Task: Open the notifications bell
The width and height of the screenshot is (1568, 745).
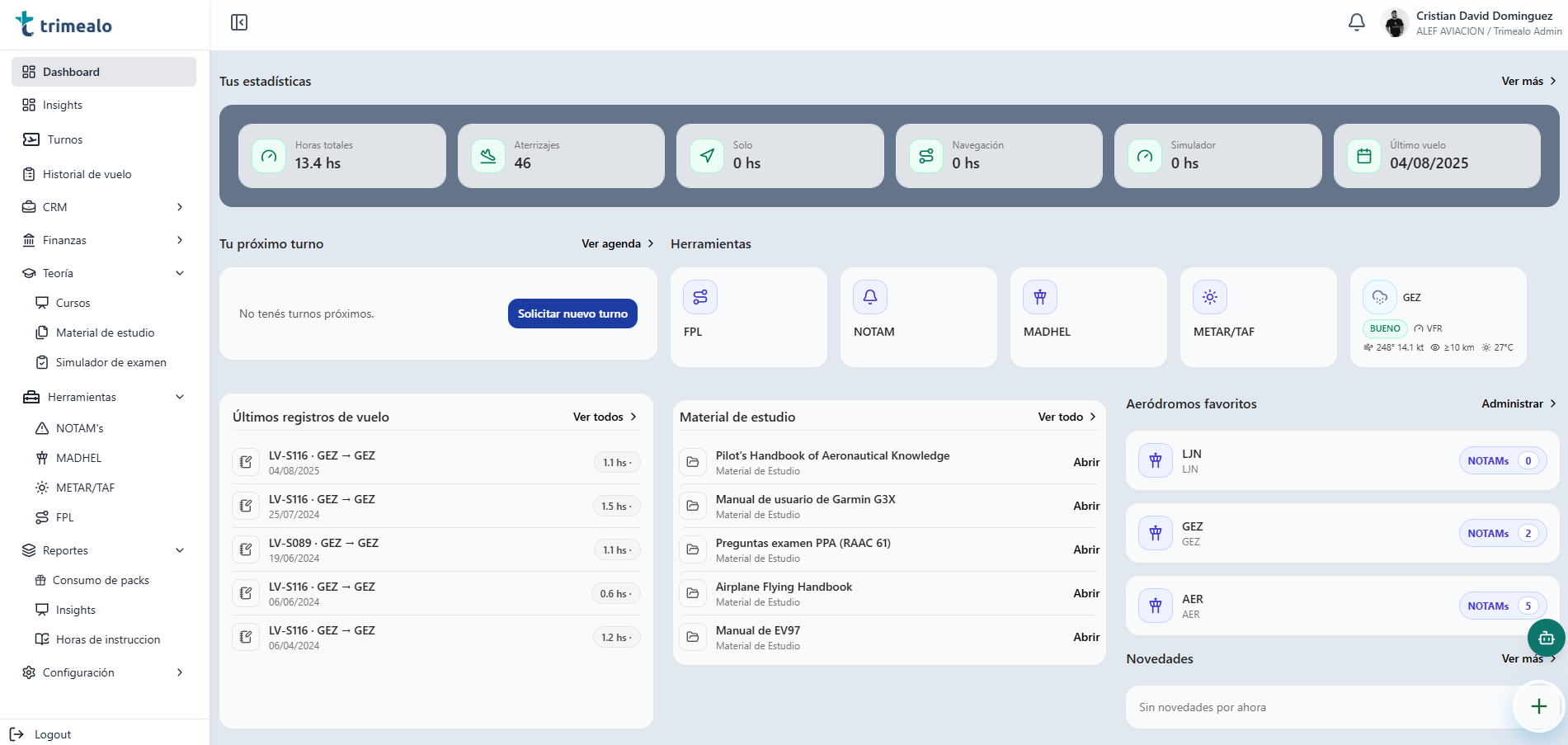Action: 1356,22
